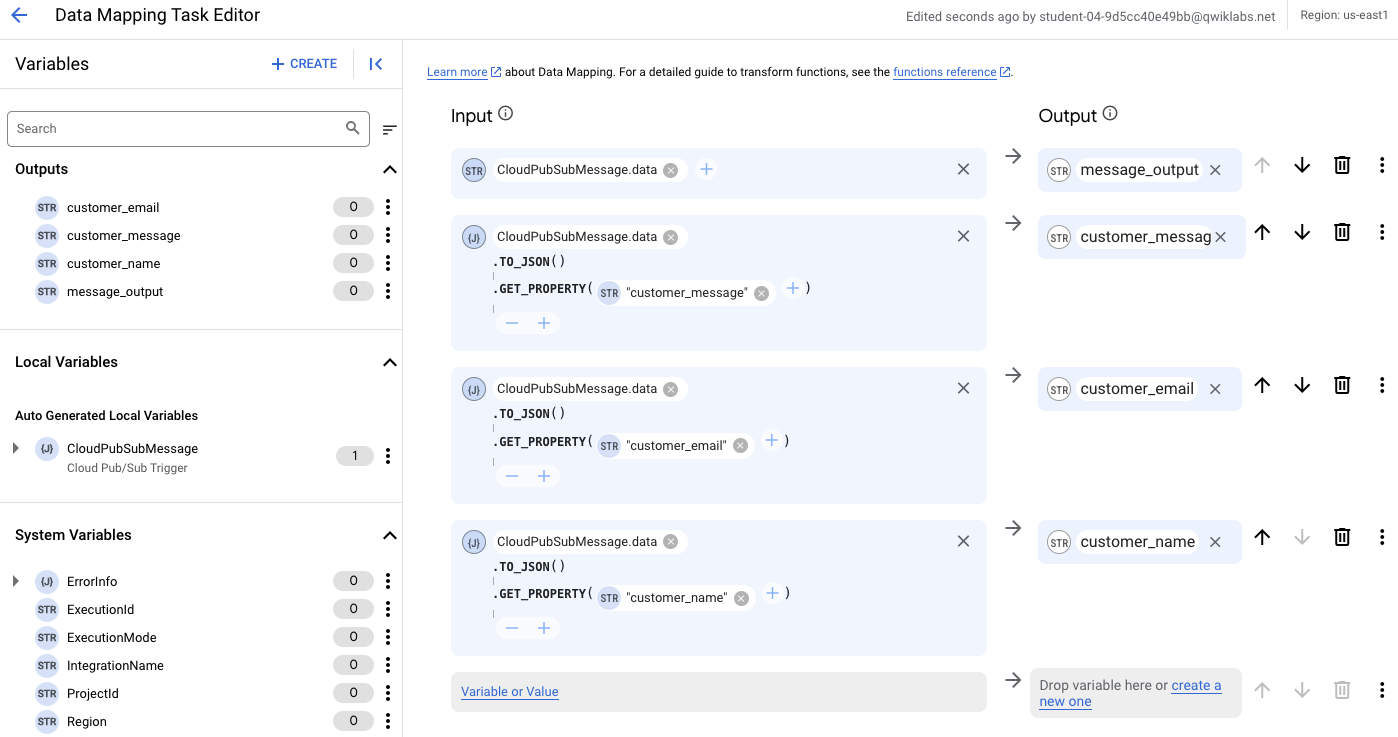Move customer_message mapping row up
The image size is (1398, 737).
tap(1262, 232)
